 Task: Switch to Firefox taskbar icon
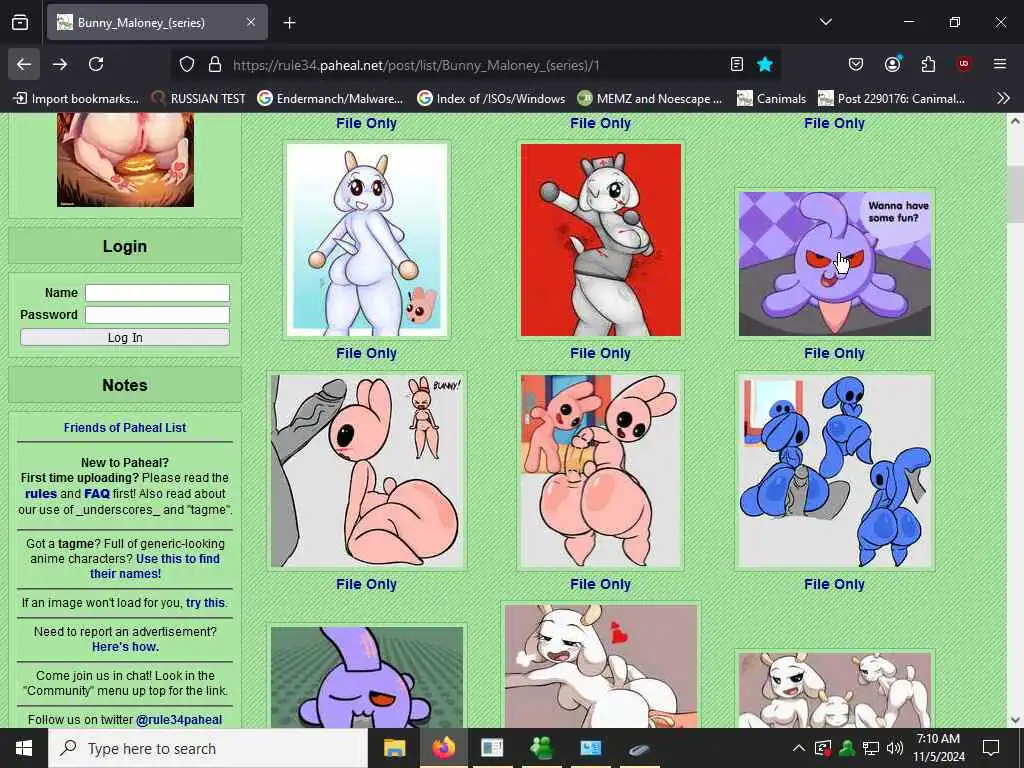[x=443, y=748]
